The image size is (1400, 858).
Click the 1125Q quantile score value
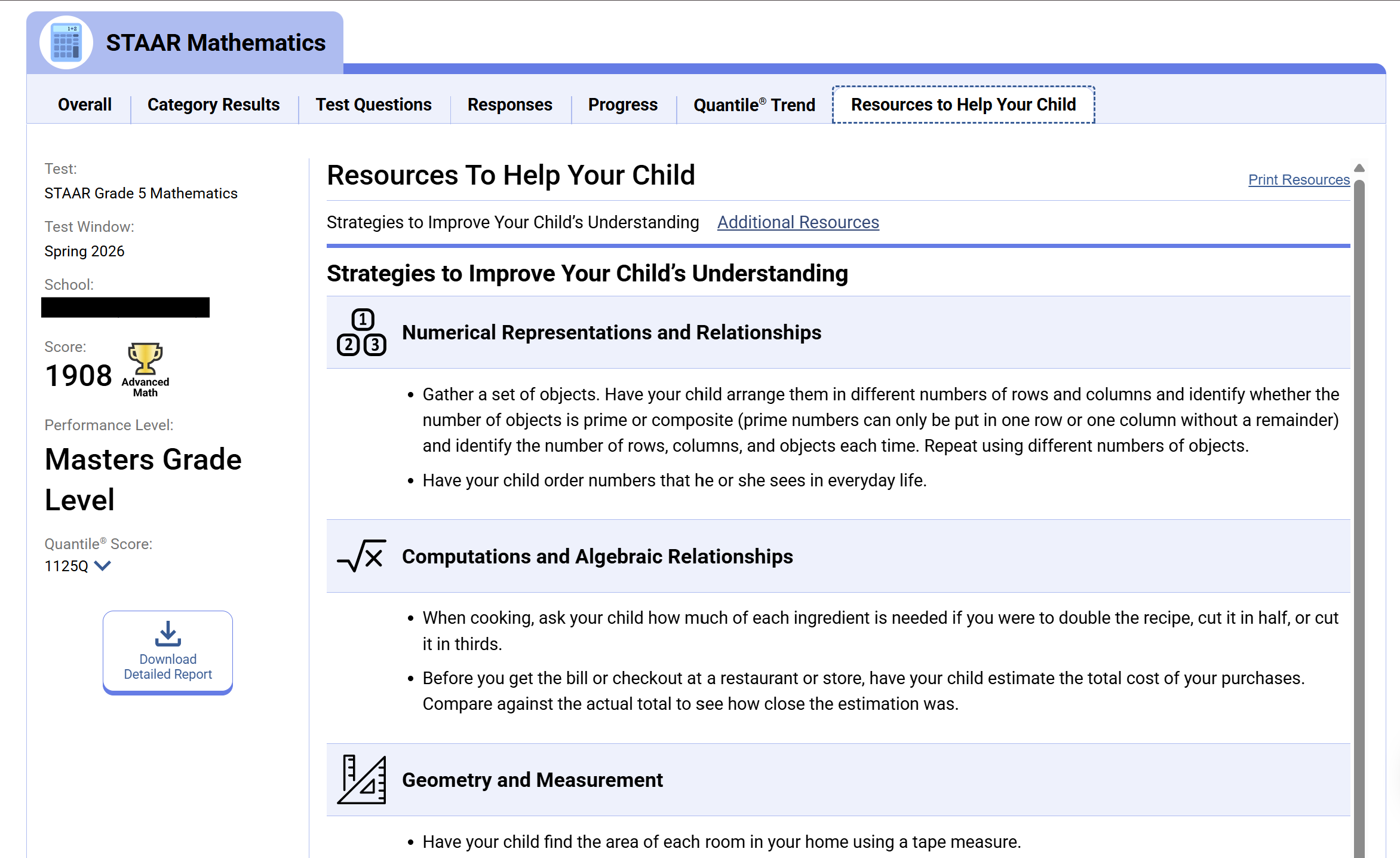66,566
